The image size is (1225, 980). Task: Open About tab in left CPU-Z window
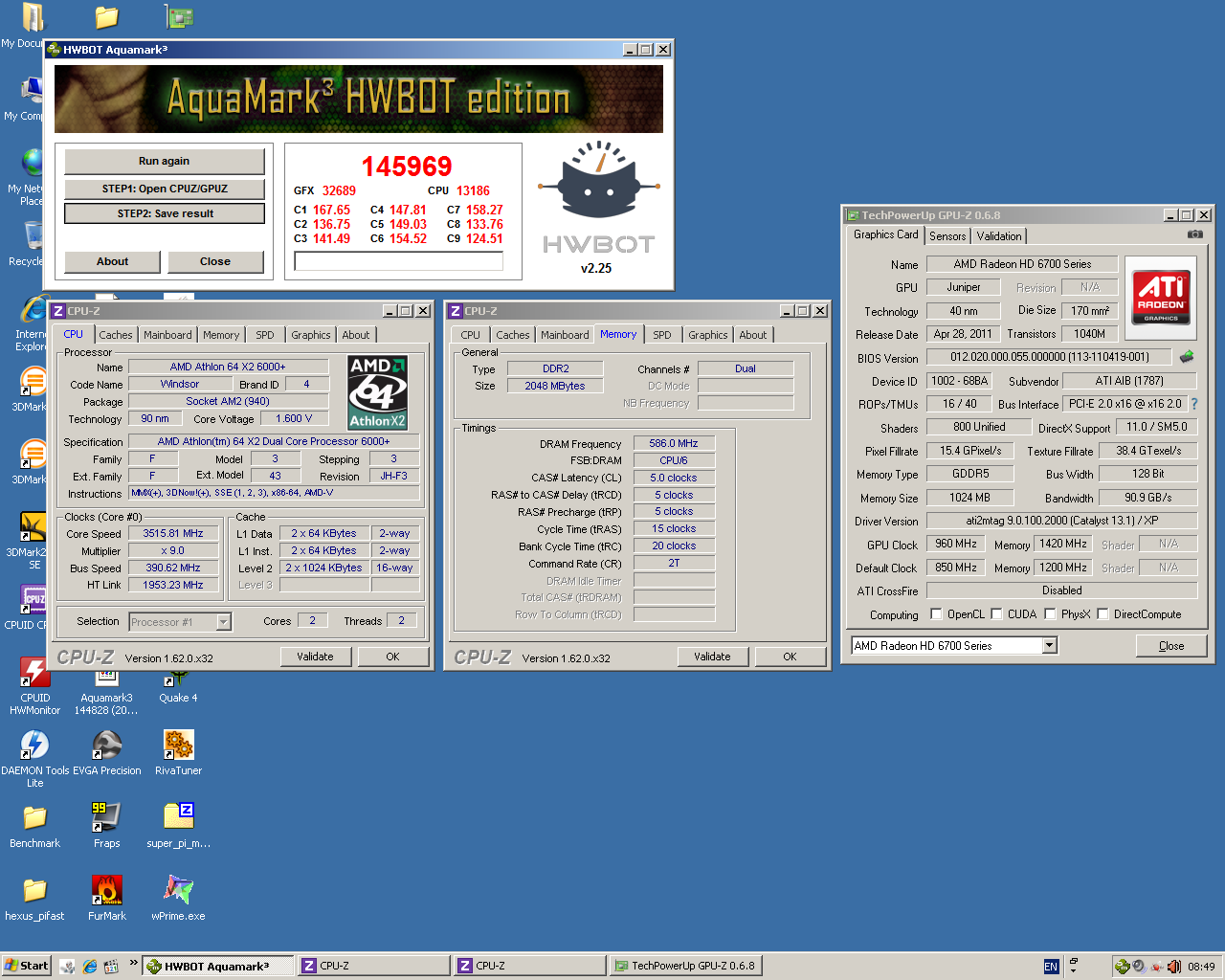pos(356,335)
